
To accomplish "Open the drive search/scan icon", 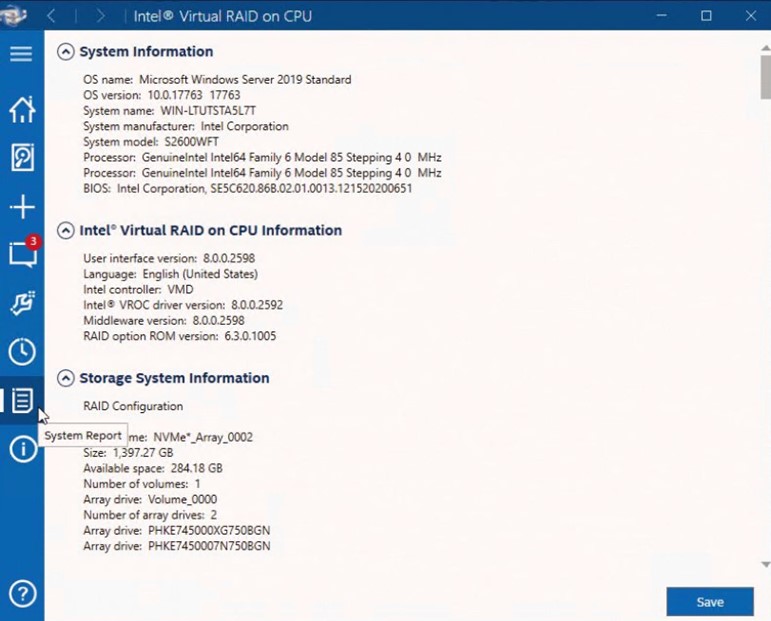I will (x=22, y=157).
